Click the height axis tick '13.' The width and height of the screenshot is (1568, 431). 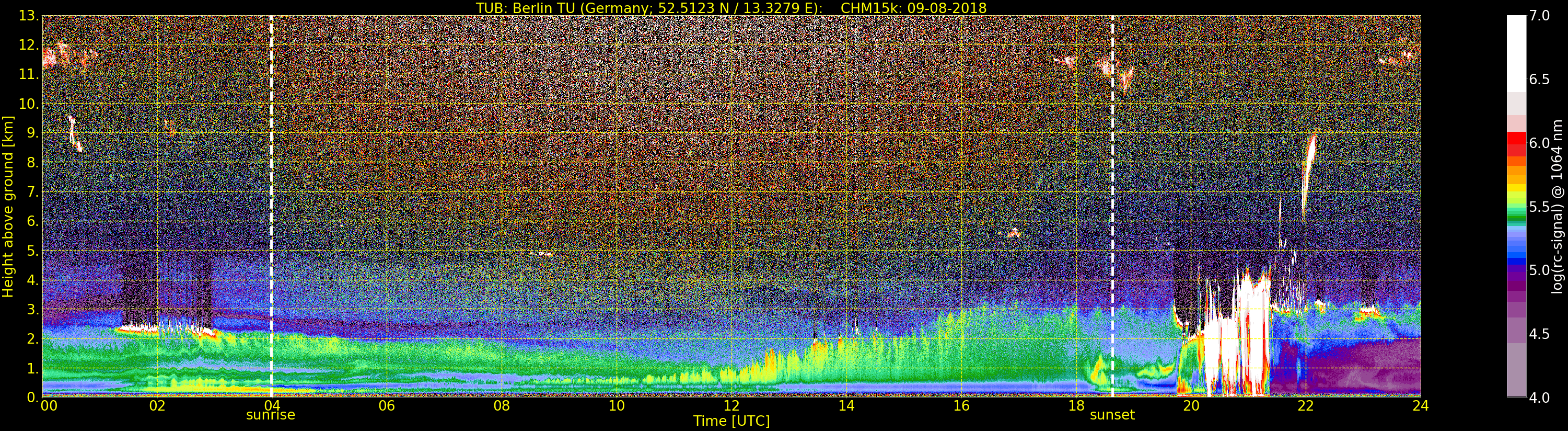point(29,16)
